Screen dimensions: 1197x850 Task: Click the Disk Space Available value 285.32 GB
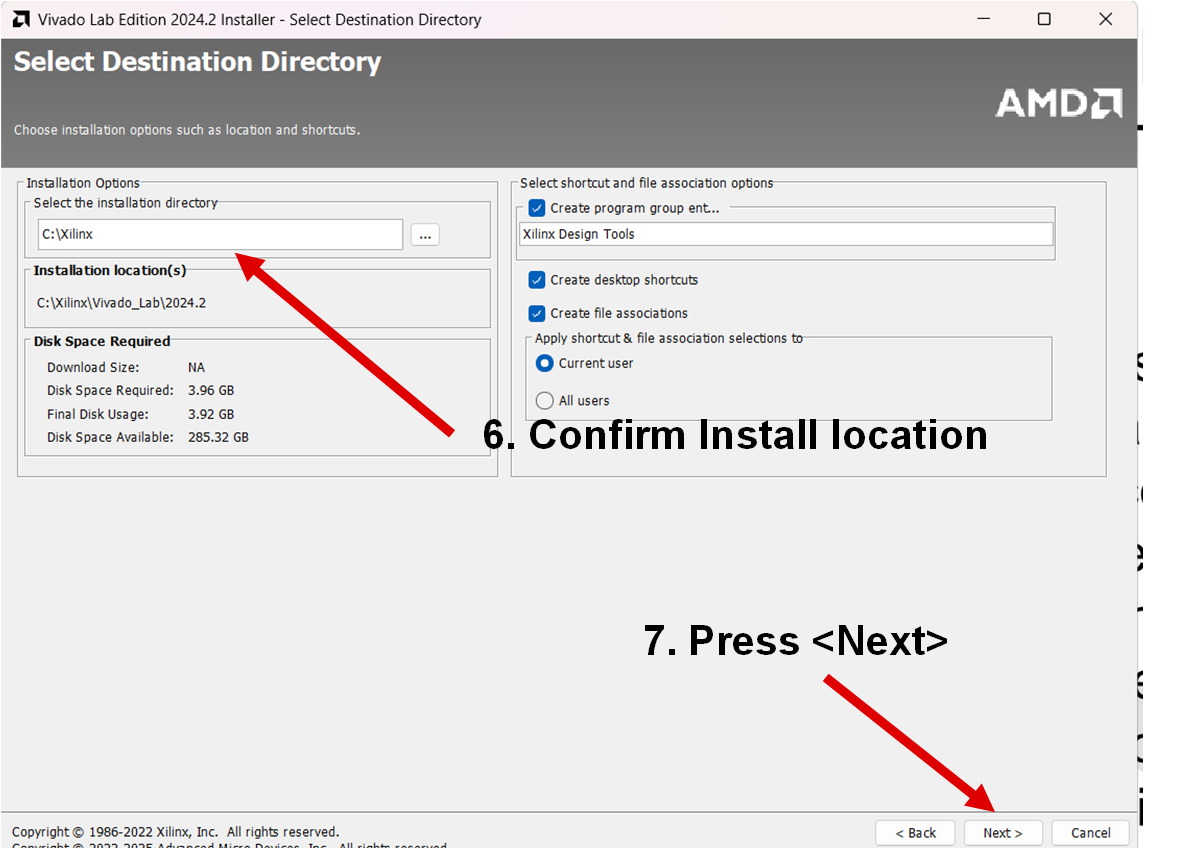[x=218, y=438]
